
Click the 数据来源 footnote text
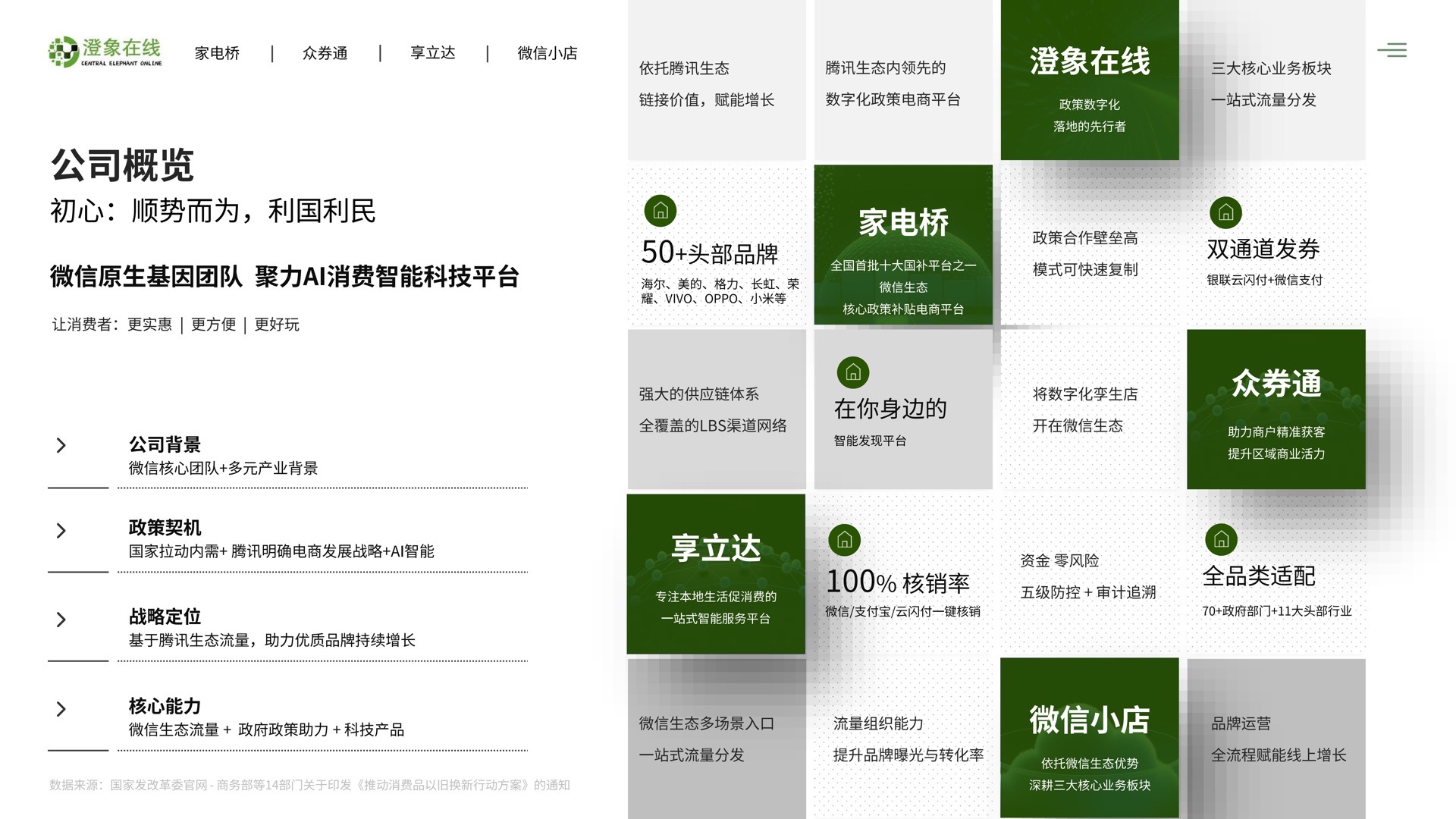(x=309, y=785)
